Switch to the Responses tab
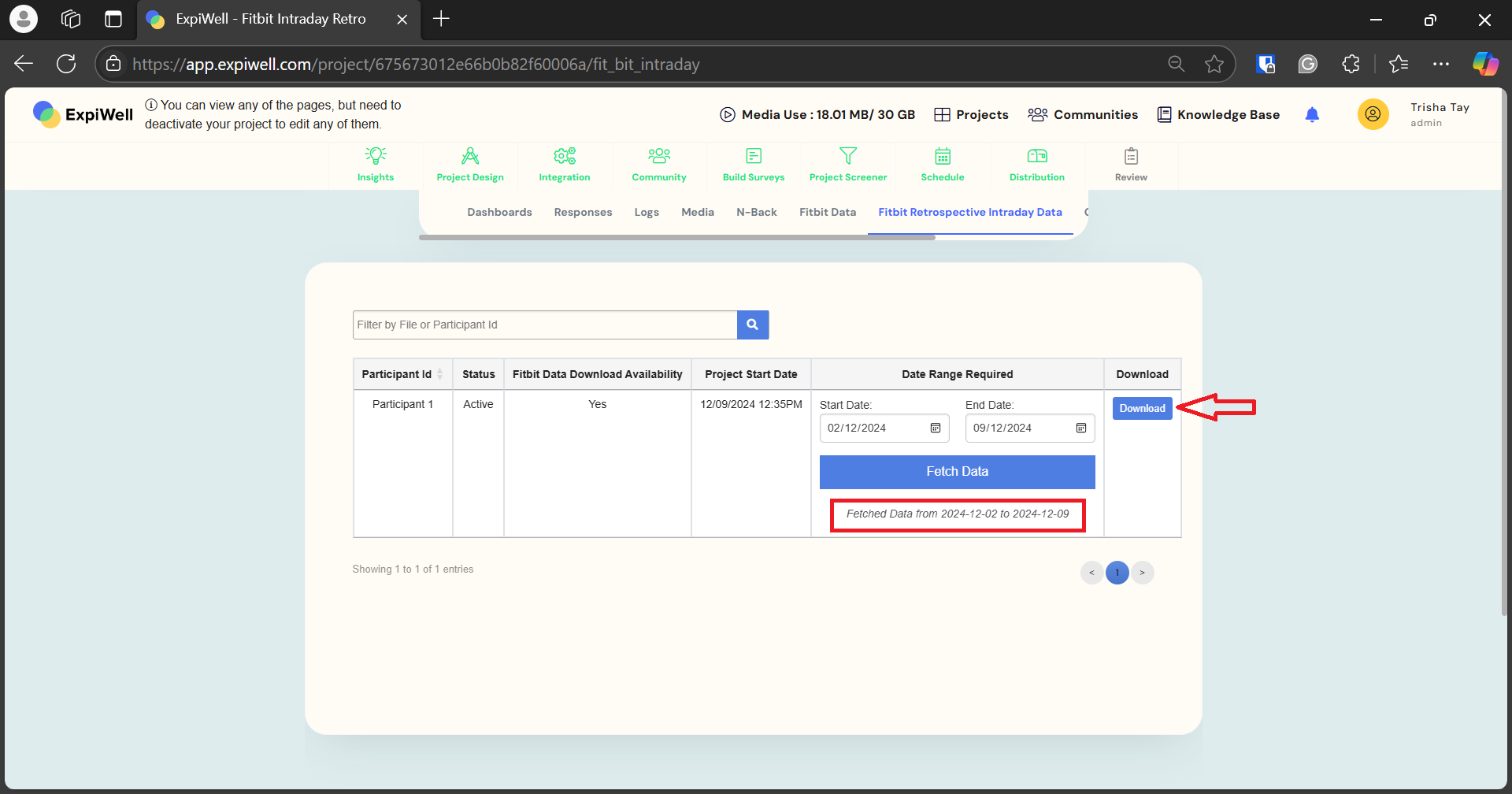This screenshot has height=794, width=1512. (583, 212)
